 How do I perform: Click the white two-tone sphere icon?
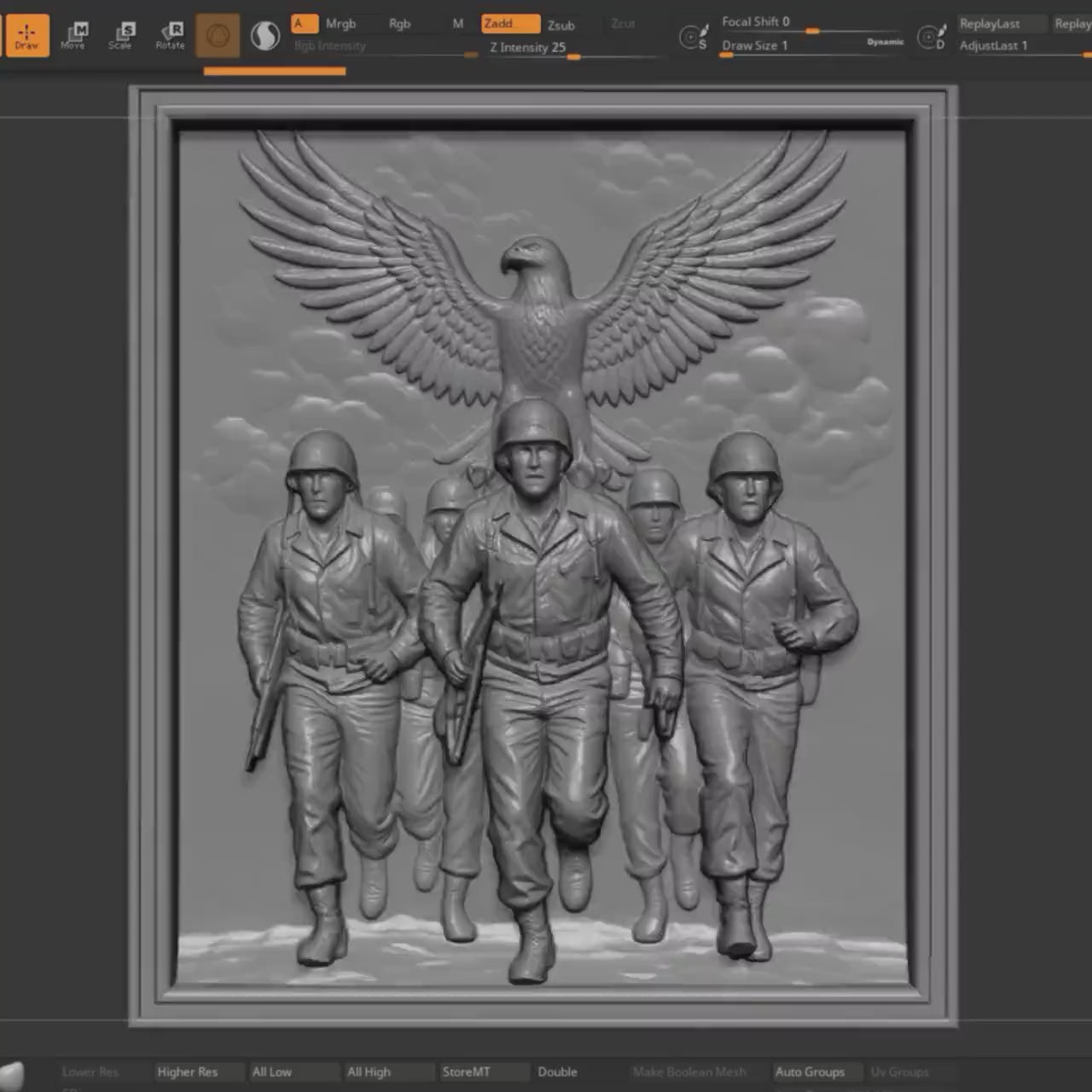(265, 36)
